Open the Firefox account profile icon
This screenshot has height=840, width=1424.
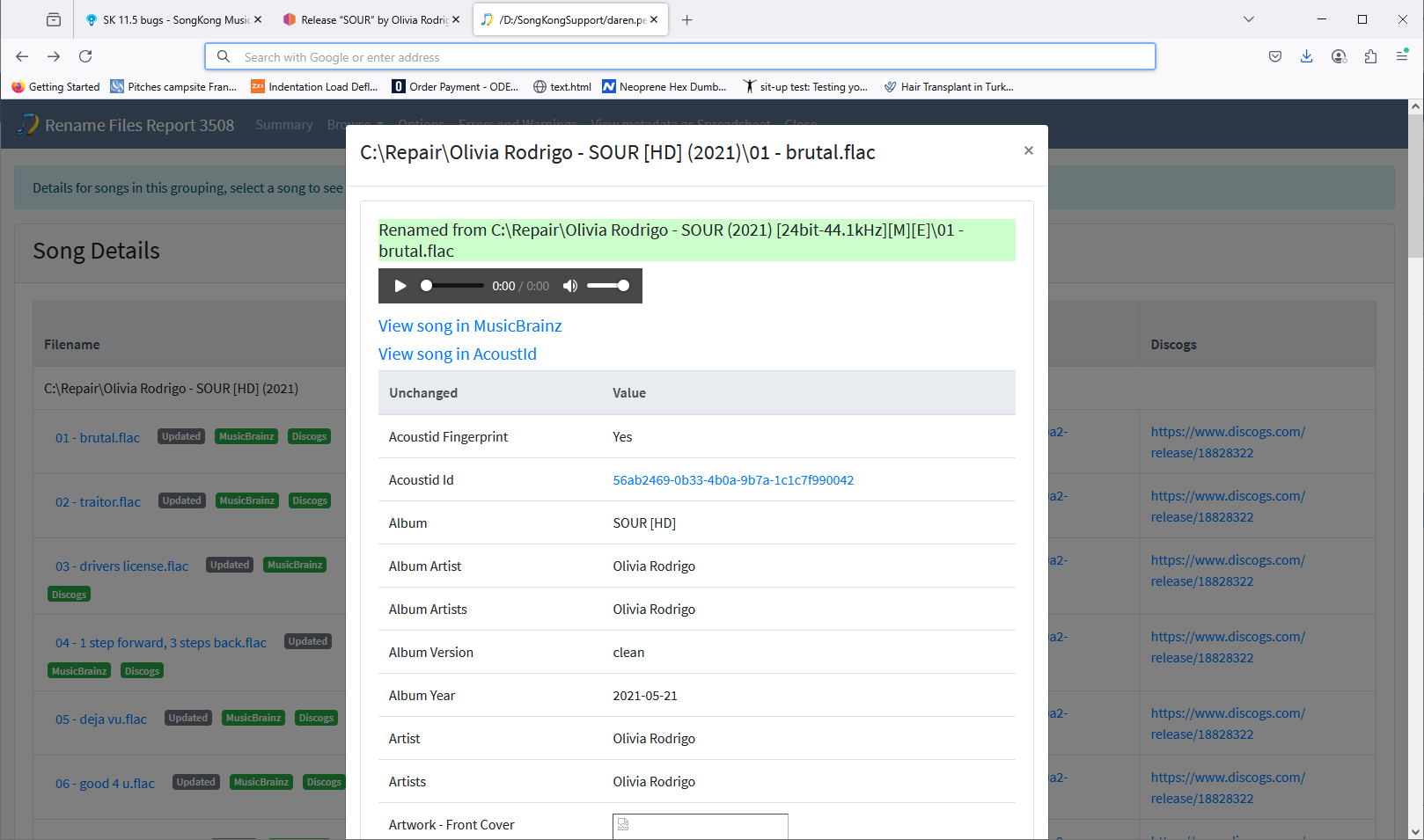[x=1339, y=56]
